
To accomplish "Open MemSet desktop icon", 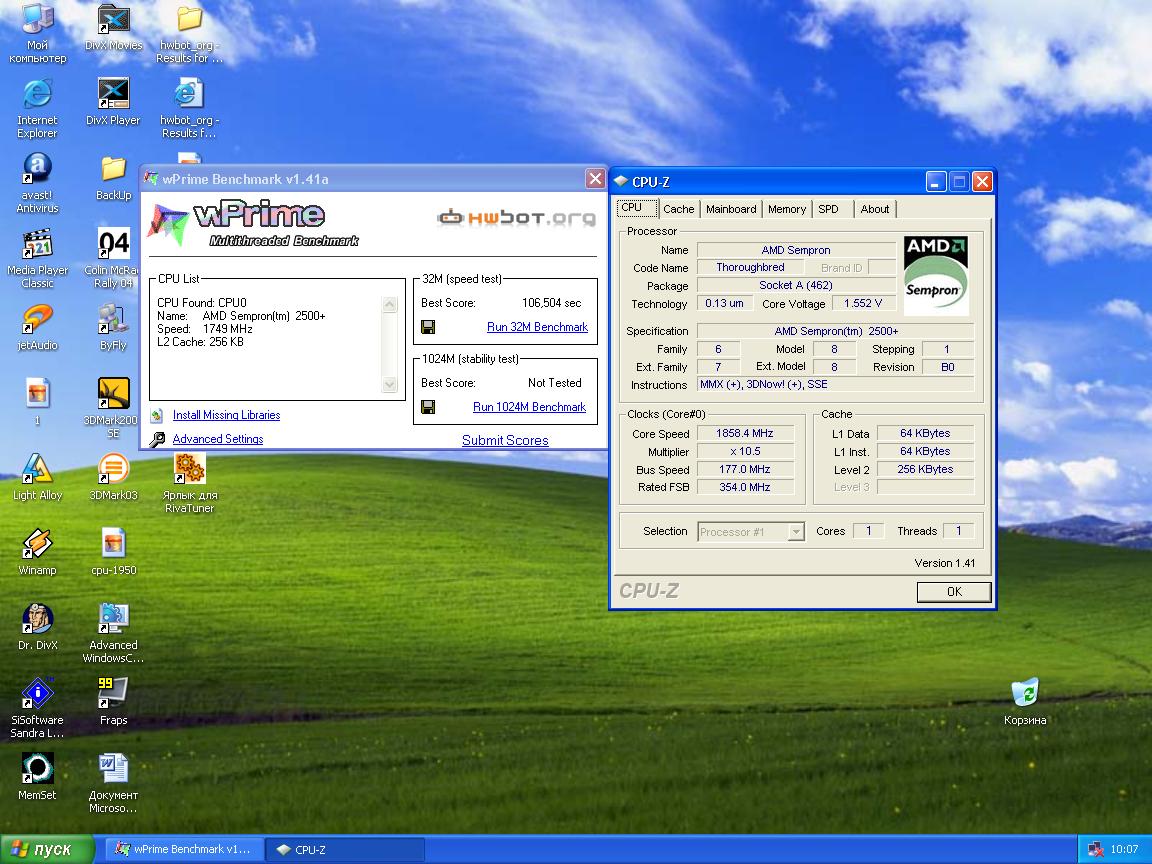I will point(37,777).
